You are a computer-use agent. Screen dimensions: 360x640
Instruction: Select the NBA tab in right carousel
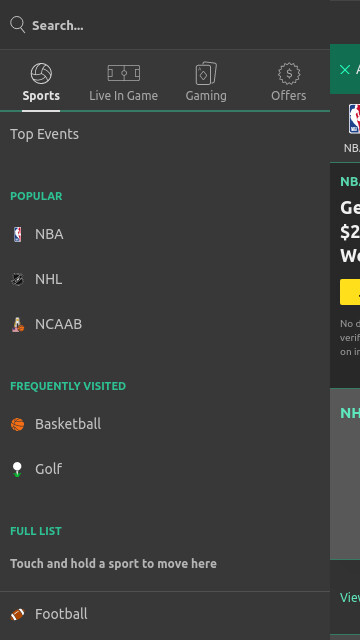pyautogui.click(x=353, y=129)
